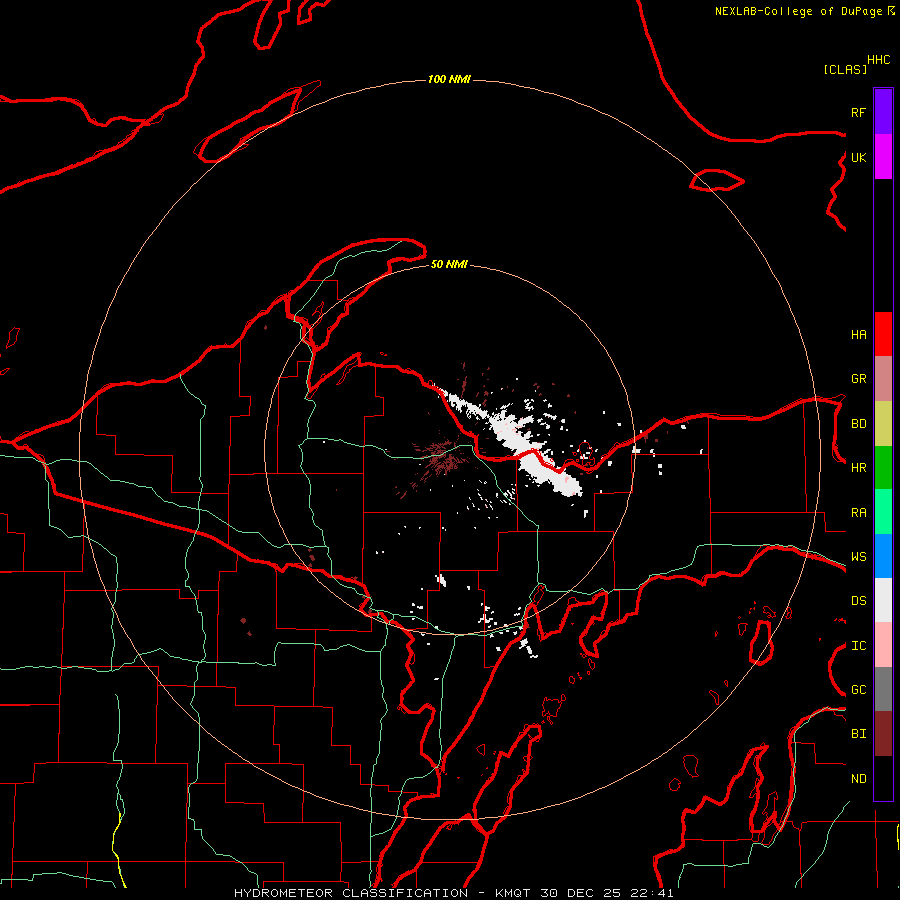
Task: Click the ND black legend swatch
Action: pyautogui.click(x=883, y=778)
